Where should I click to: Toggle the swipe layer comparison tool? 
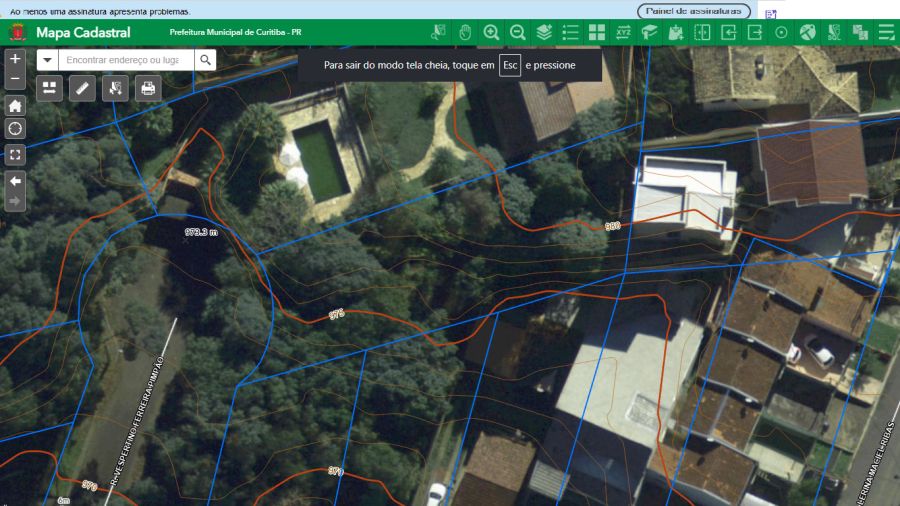coord(702,32)
